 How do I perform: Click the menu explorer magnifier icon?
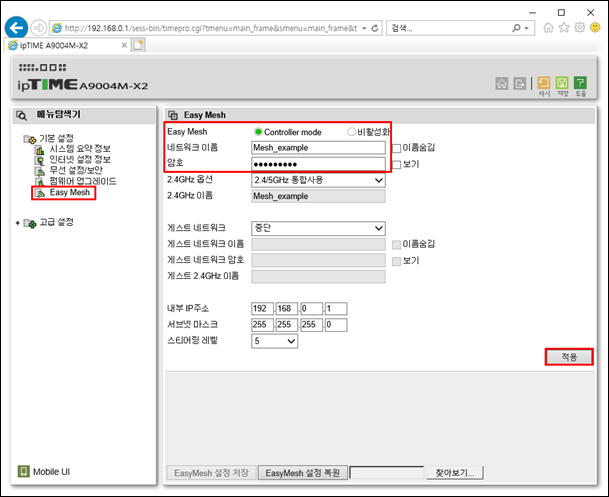tap(21, 115)
